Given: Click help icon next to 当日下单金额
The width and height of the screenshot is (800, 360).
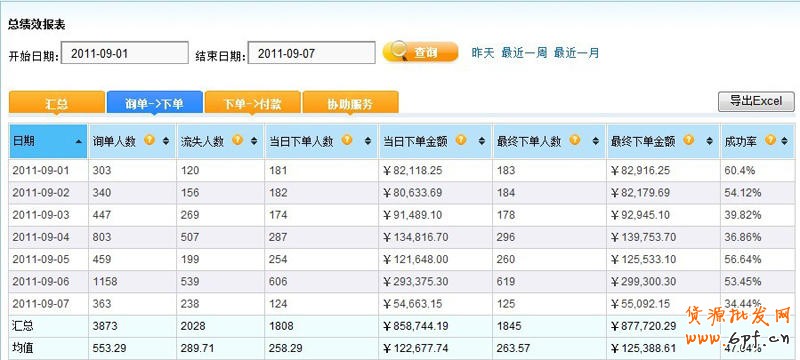Looking at the screenshot, I should click(x=461, y=139).
